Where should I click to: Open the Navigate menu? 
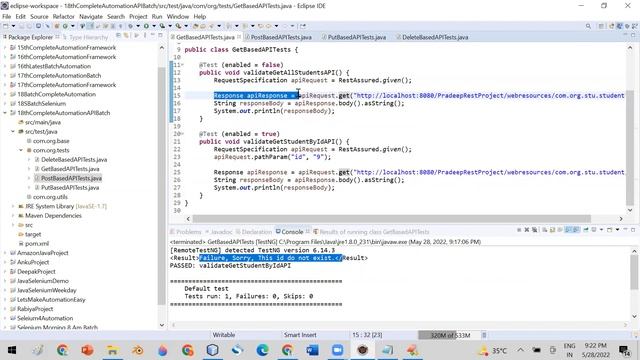coord(91,16)
